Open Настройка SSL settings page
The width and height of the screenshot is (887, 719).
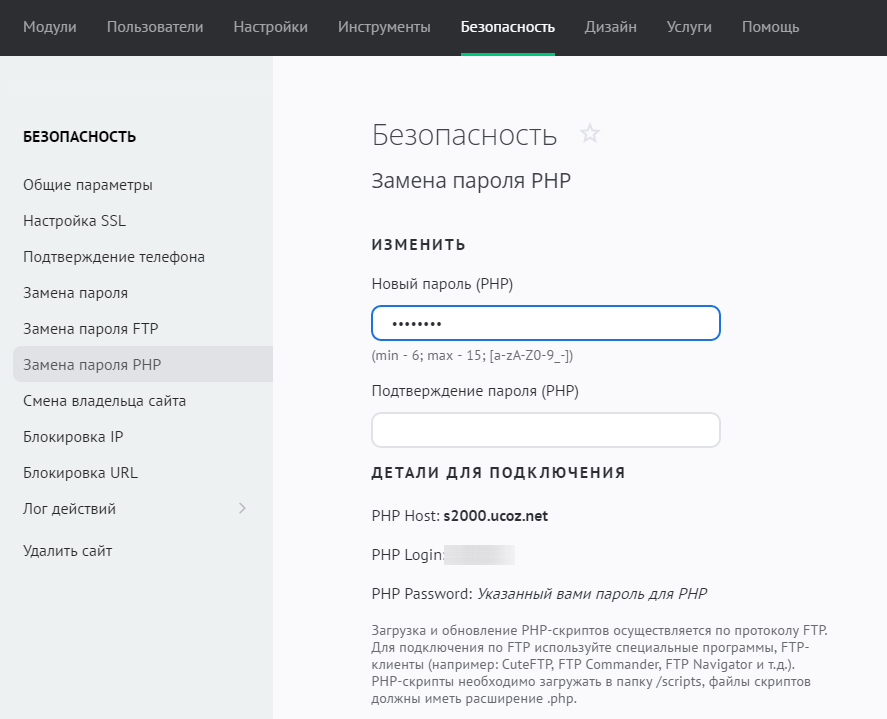click(x=74, y=221)
